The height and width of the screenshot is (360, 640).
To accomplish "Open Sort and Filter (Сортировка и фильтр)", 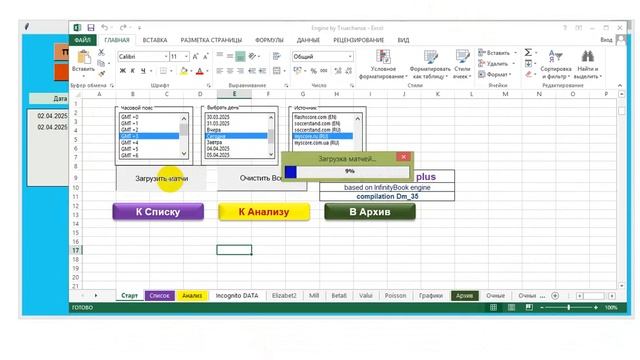I will click(556, 64).
